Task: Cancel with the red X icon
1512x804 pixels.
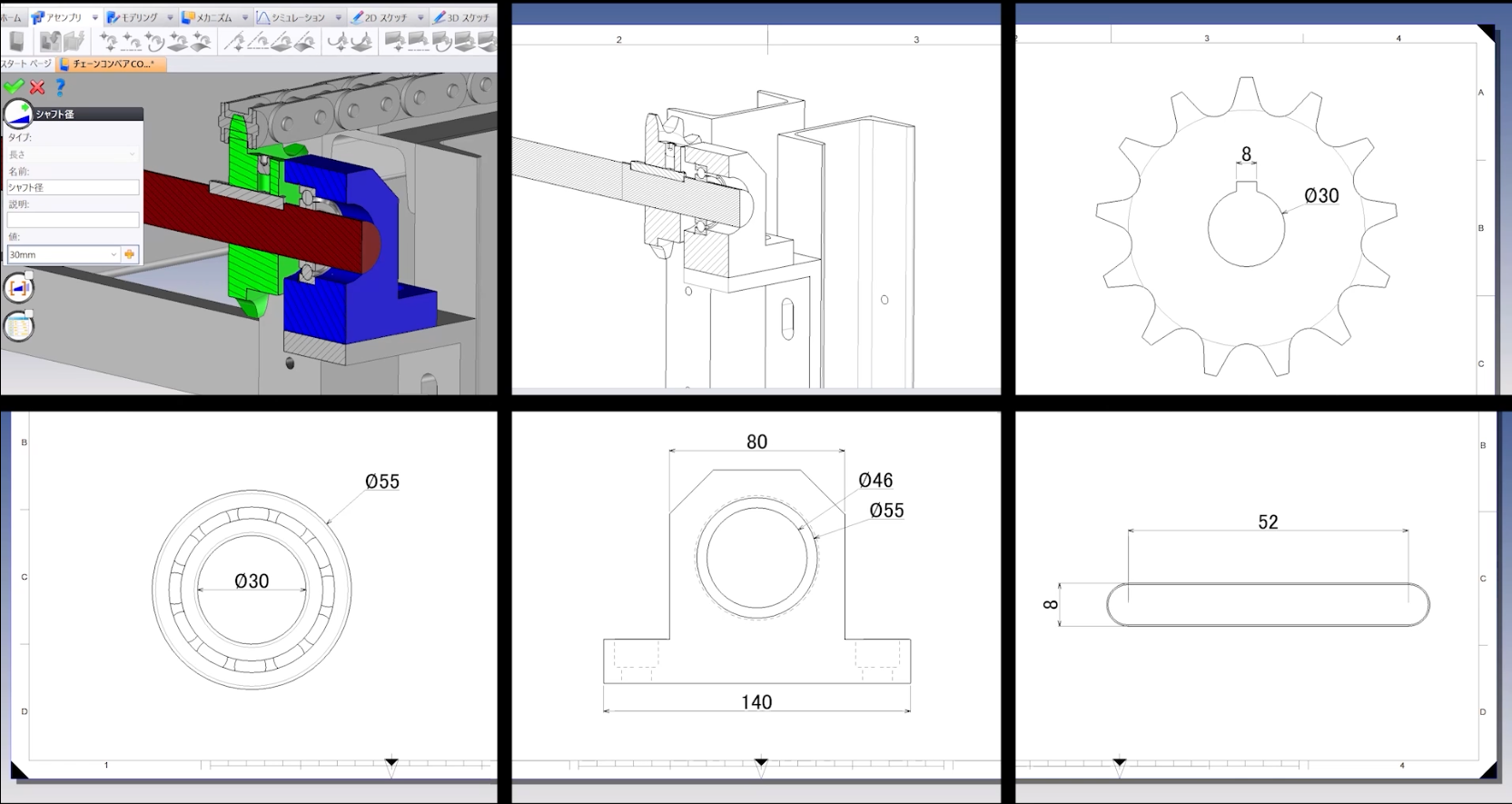Action: pyautogui.click(x=37, y=87)
